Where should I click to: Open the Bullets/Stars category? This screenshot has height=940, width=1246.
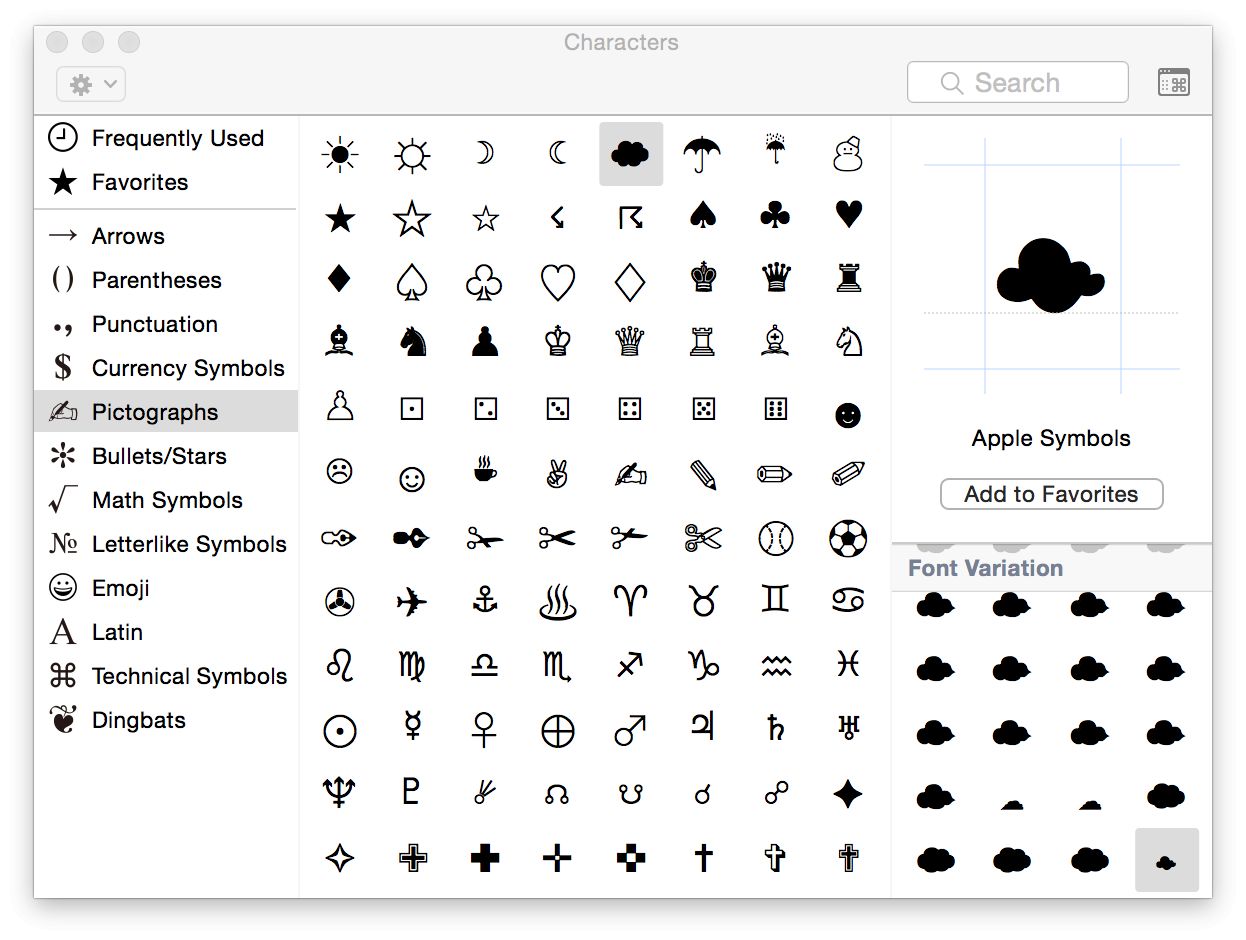[x=166, y=456]
